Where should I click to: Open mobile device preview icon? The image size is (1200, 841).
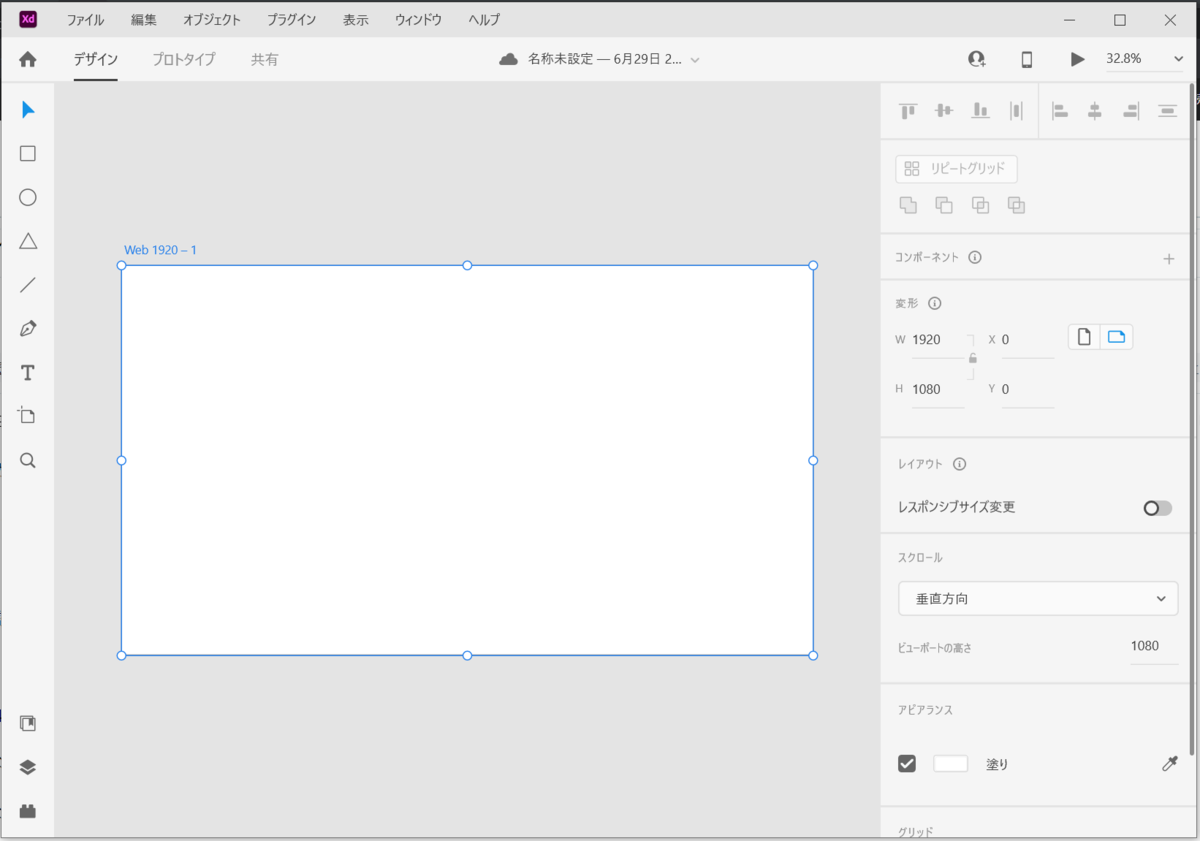(1026, 59)
